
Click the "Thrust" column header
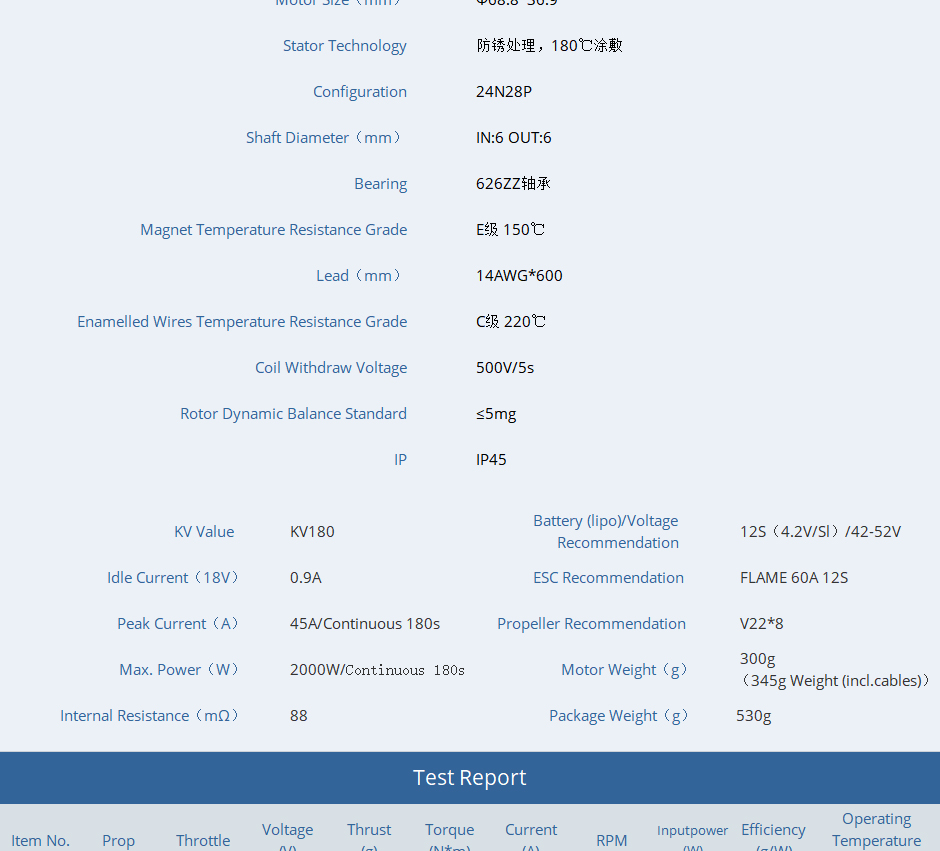369,830
